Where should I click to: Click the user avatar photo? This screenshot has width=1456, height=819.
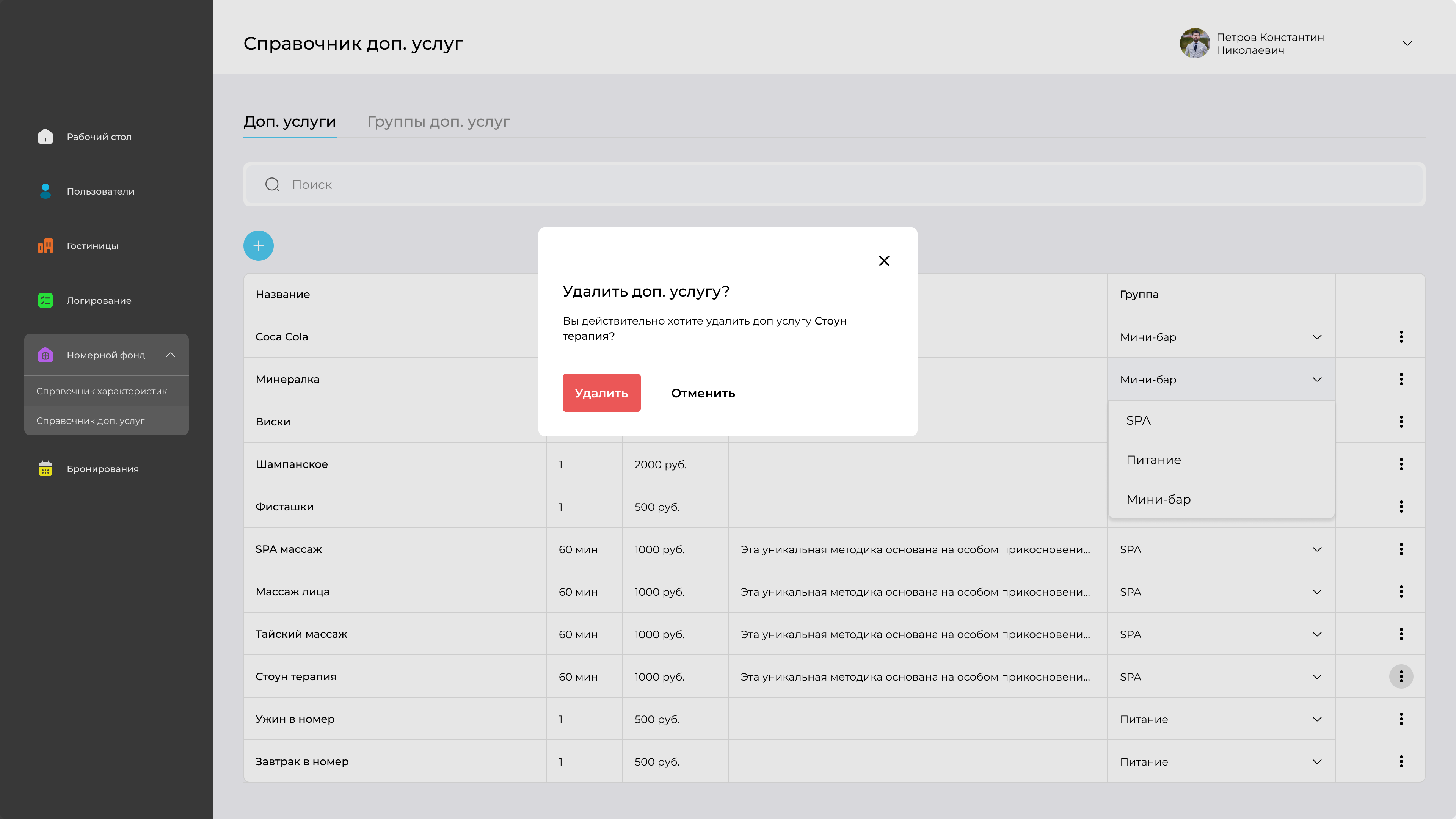point(1194,44)
